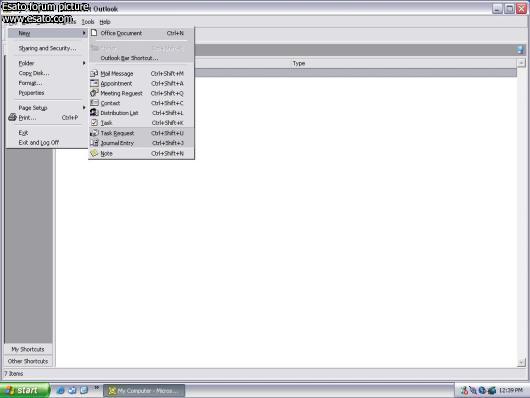Select the Contact card icon
The image size is (530, 398).
[x=94, y=103]
